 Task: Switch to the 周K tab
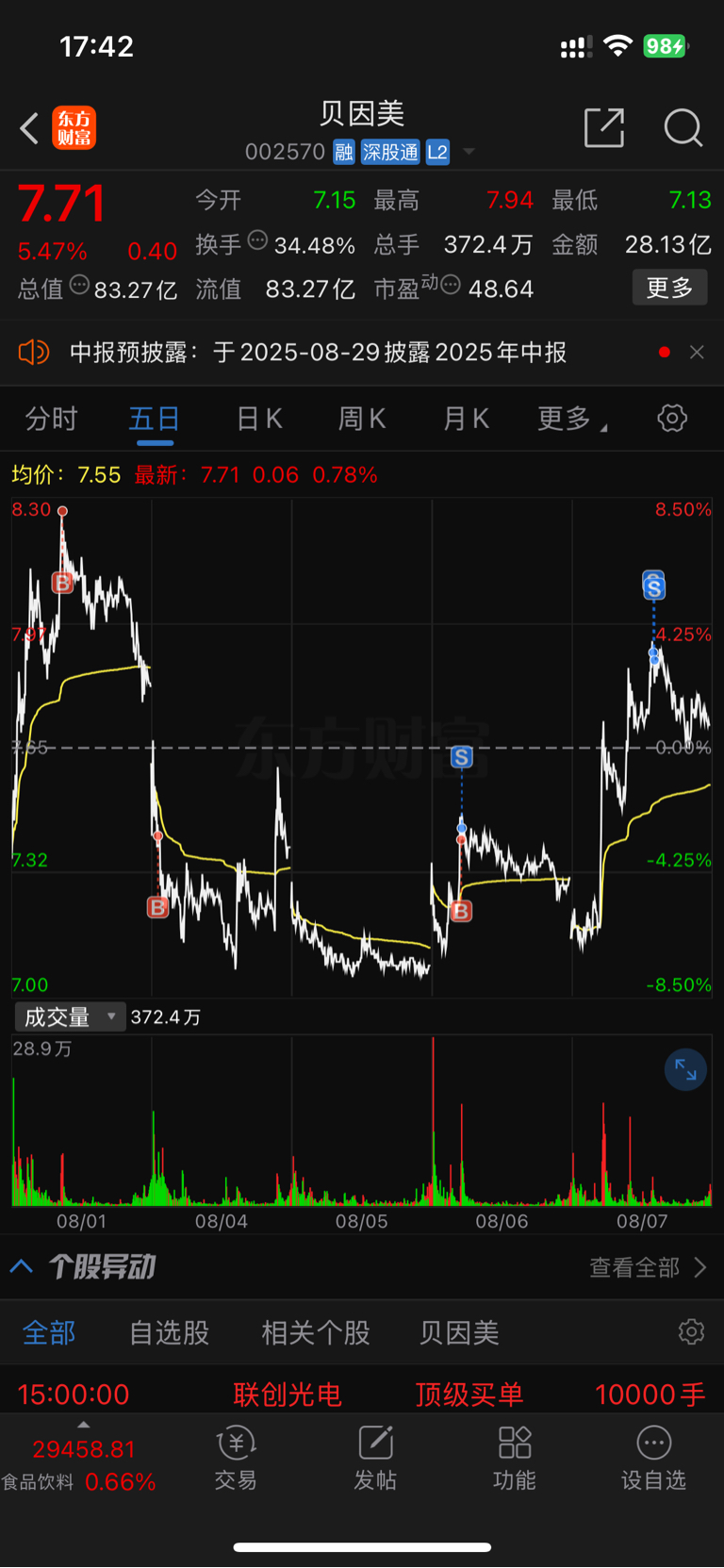tap(362, 418)
